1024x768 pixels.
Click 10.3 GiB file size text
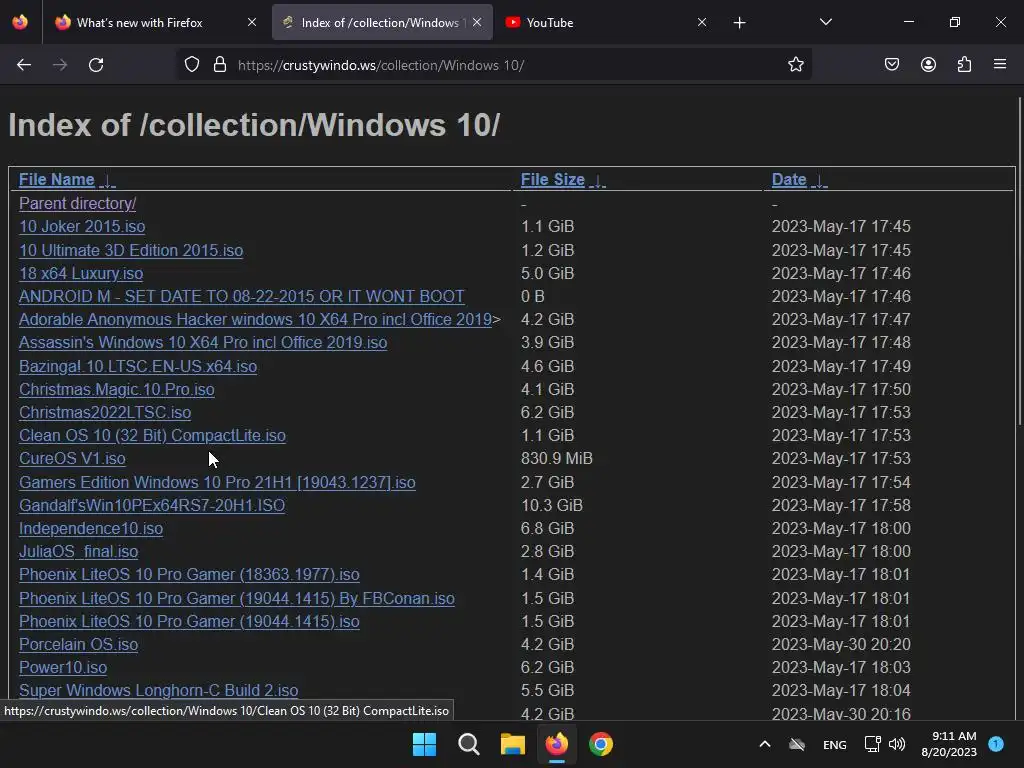coord(552,505)
